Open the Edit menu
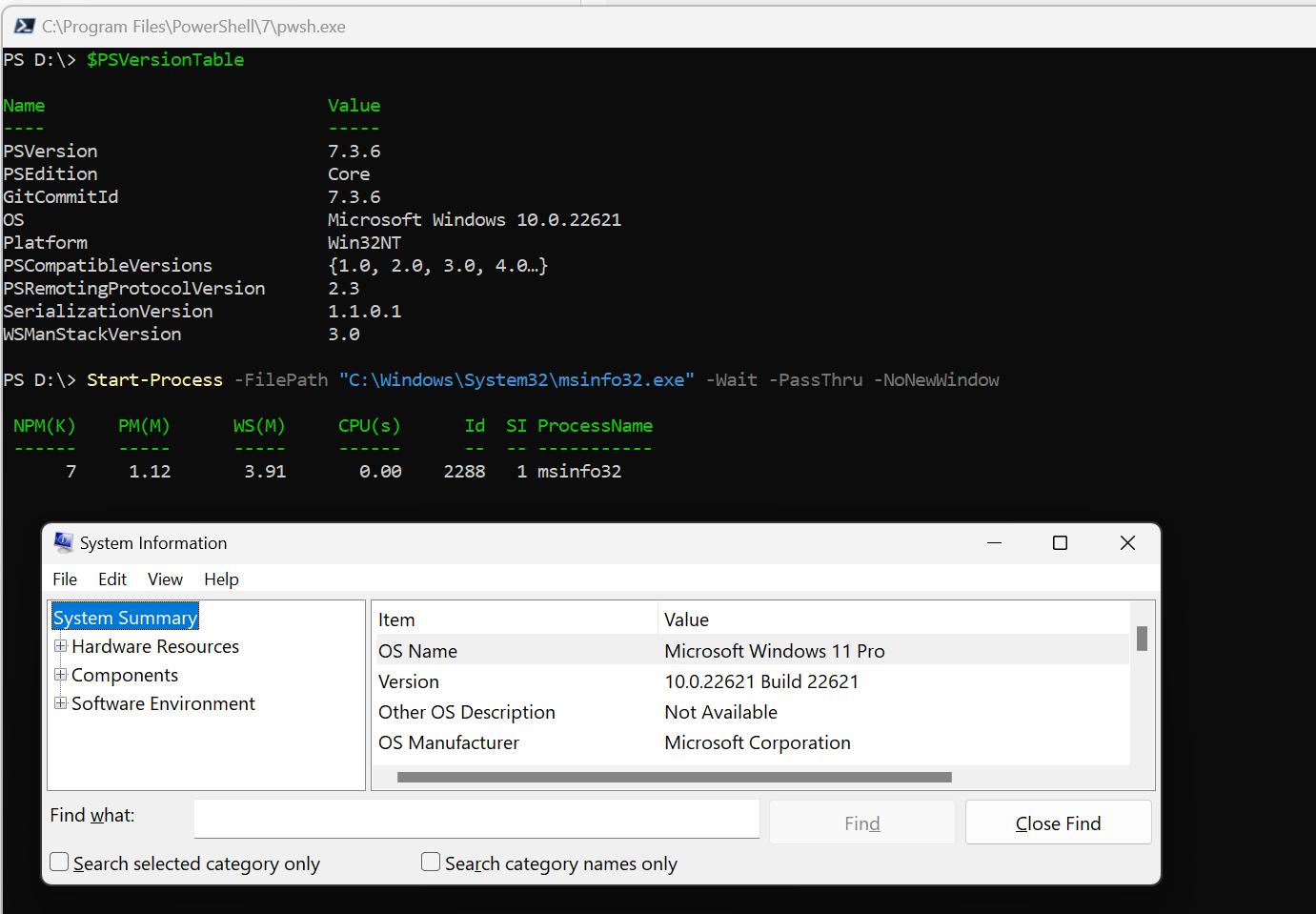The height and width of the screenshot is (914, 1316). (x=111, y=579)
